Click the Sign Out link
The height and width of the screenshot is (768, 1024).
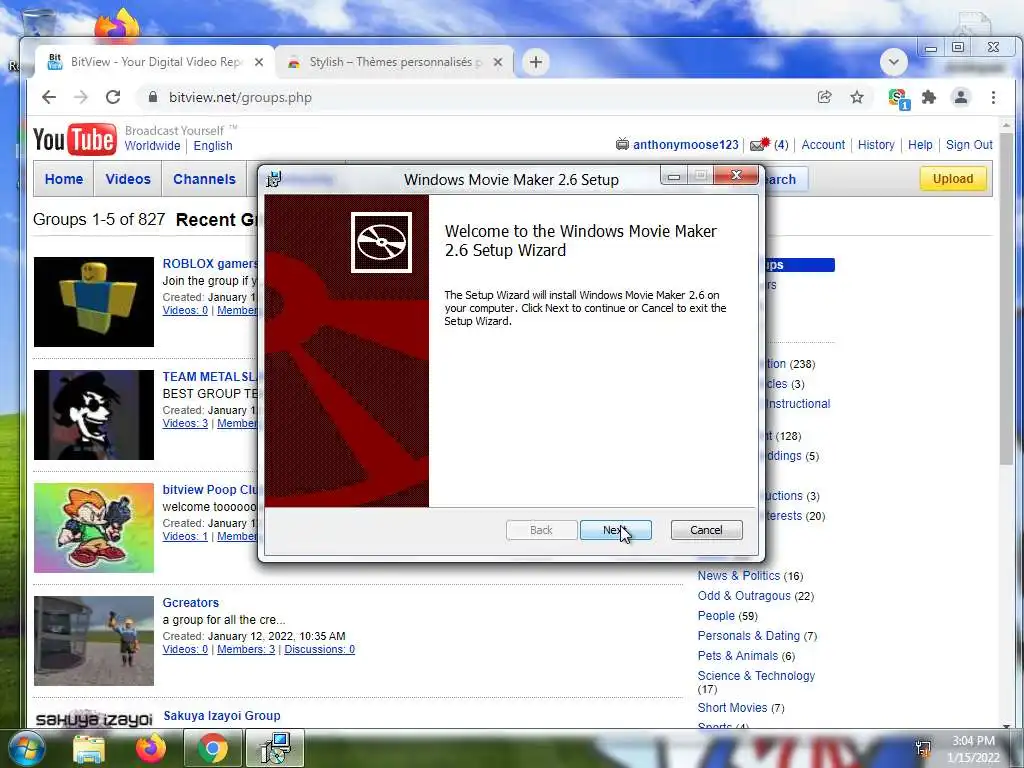tap(969, 145)
